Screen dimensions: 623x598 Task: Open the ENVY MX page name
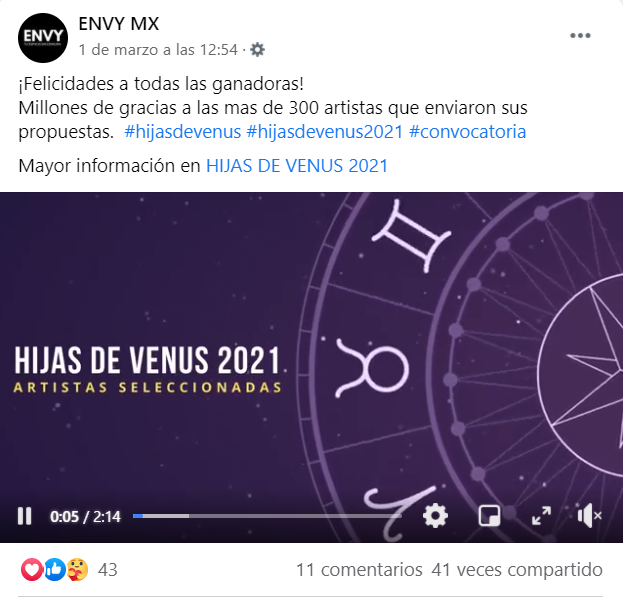pyautogui.click(x=118, y=24)
